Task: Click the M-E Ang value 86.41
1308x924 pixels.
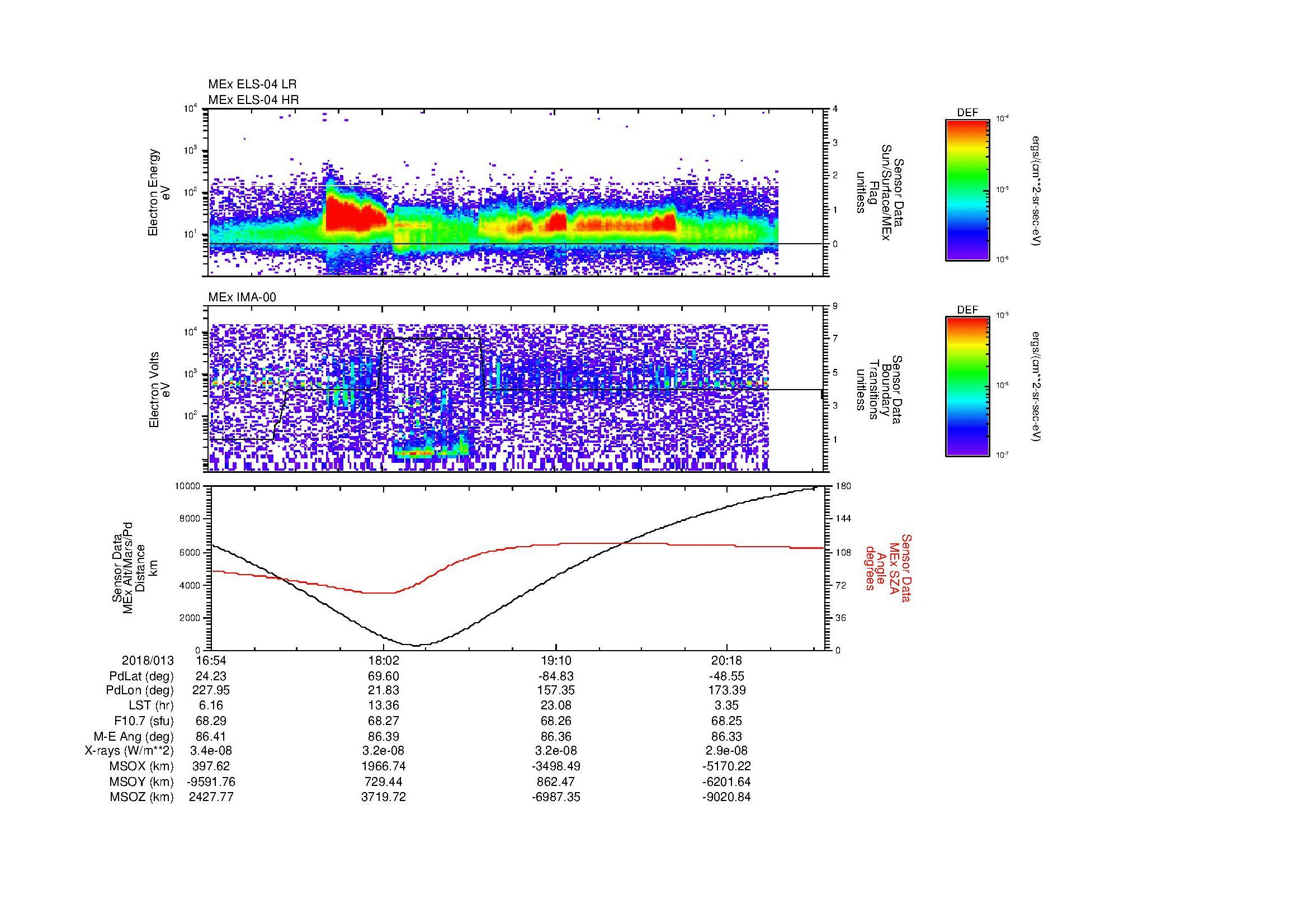Action: pos(211,737)
